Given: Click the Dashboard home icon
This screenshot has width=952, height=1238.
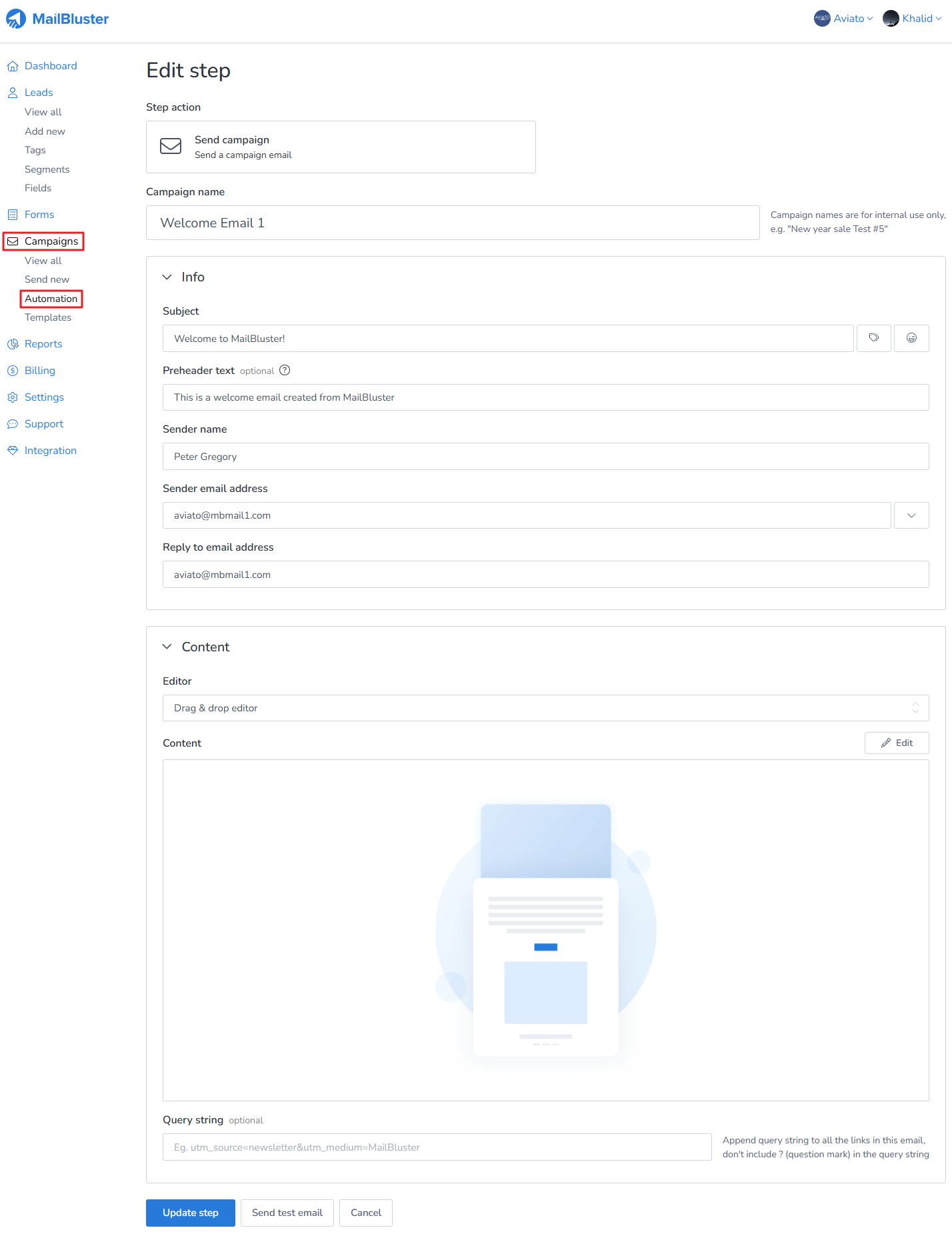Looking at the screenshot, I should point(13,66).
